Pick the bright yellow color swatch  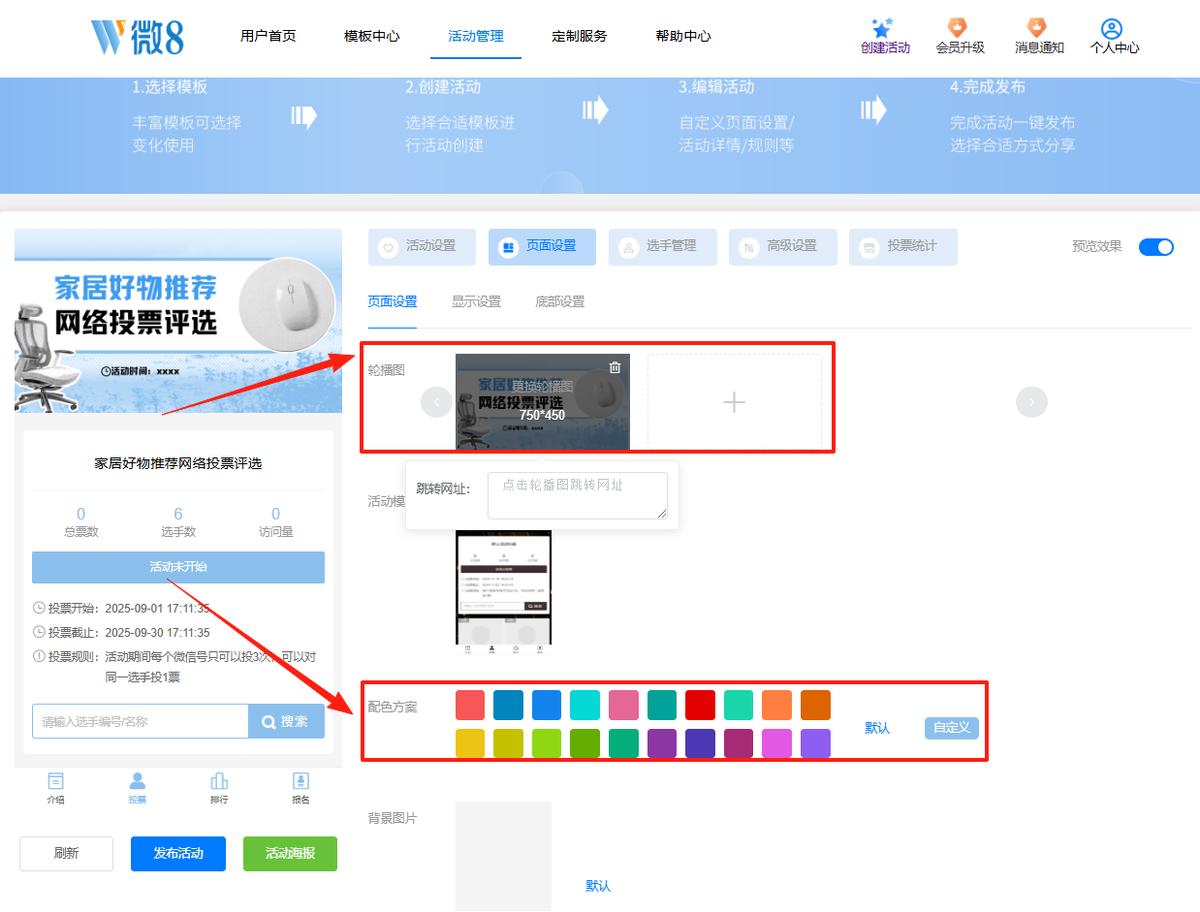[x=470, y=743]
